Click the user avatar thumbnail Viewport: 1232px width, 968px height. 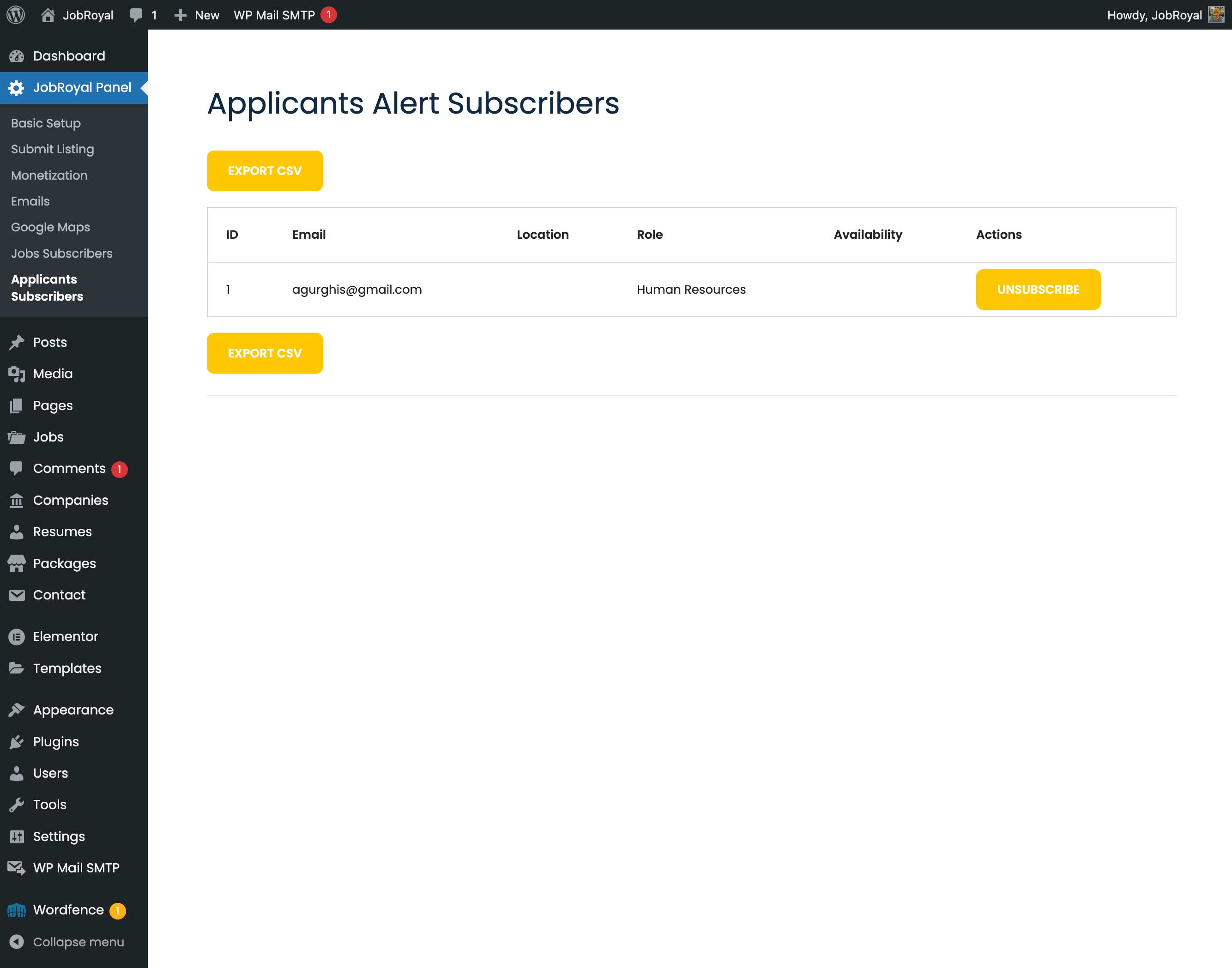click(x=1215, y=15)
